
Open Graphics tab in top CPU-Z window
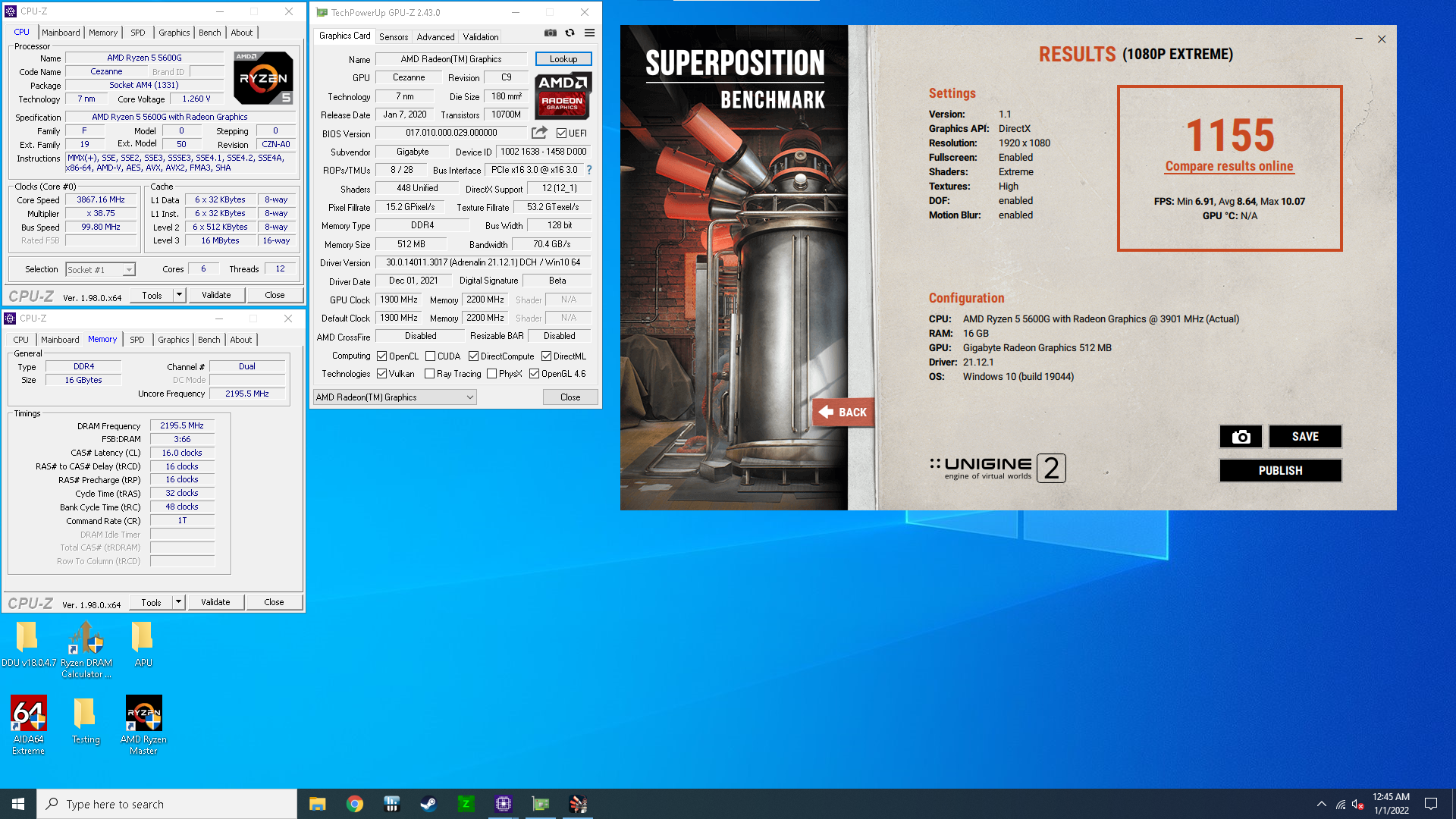click(x=174, y=33)
